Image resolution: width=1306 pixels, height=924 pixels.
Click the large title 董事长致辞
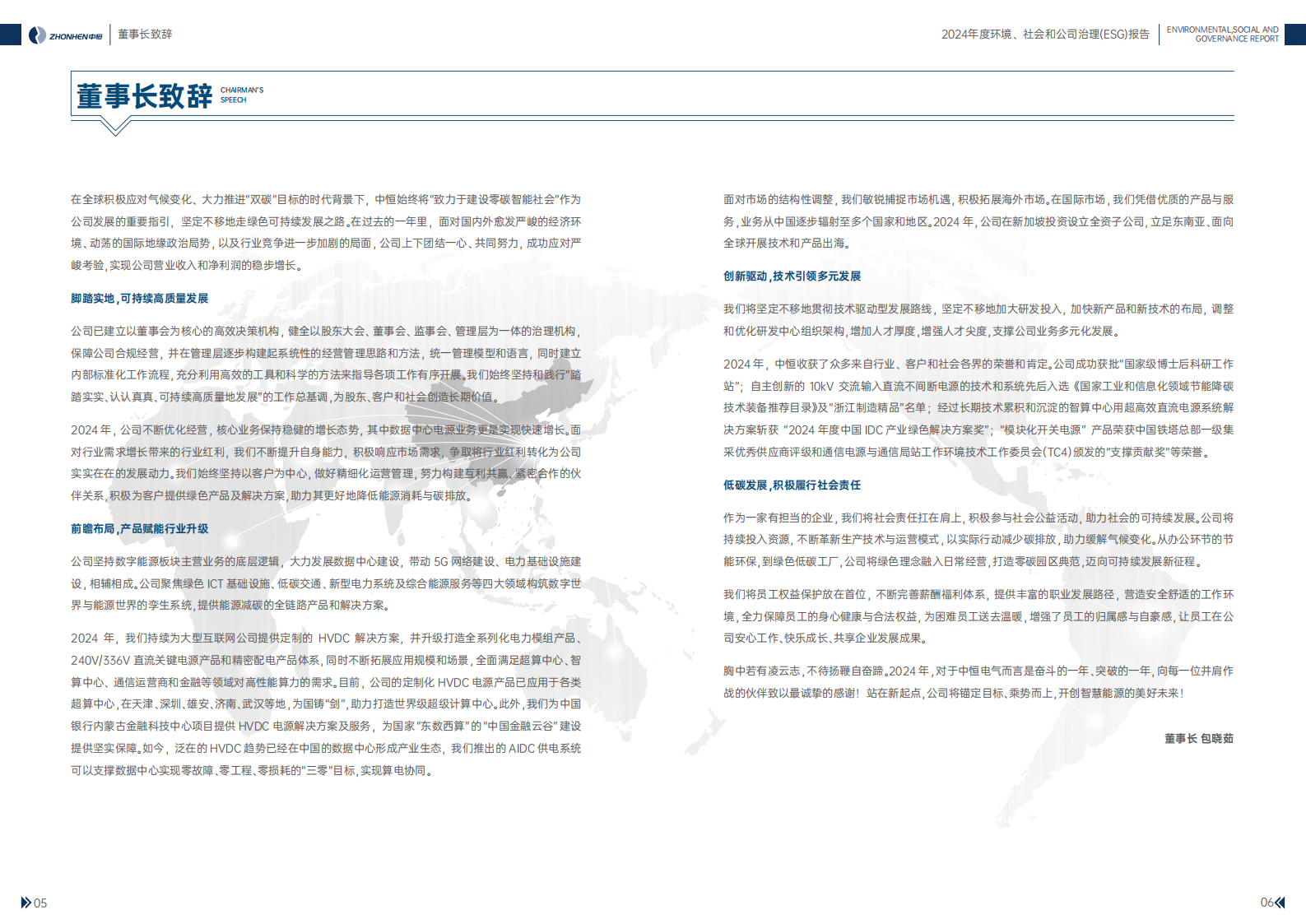144,95
